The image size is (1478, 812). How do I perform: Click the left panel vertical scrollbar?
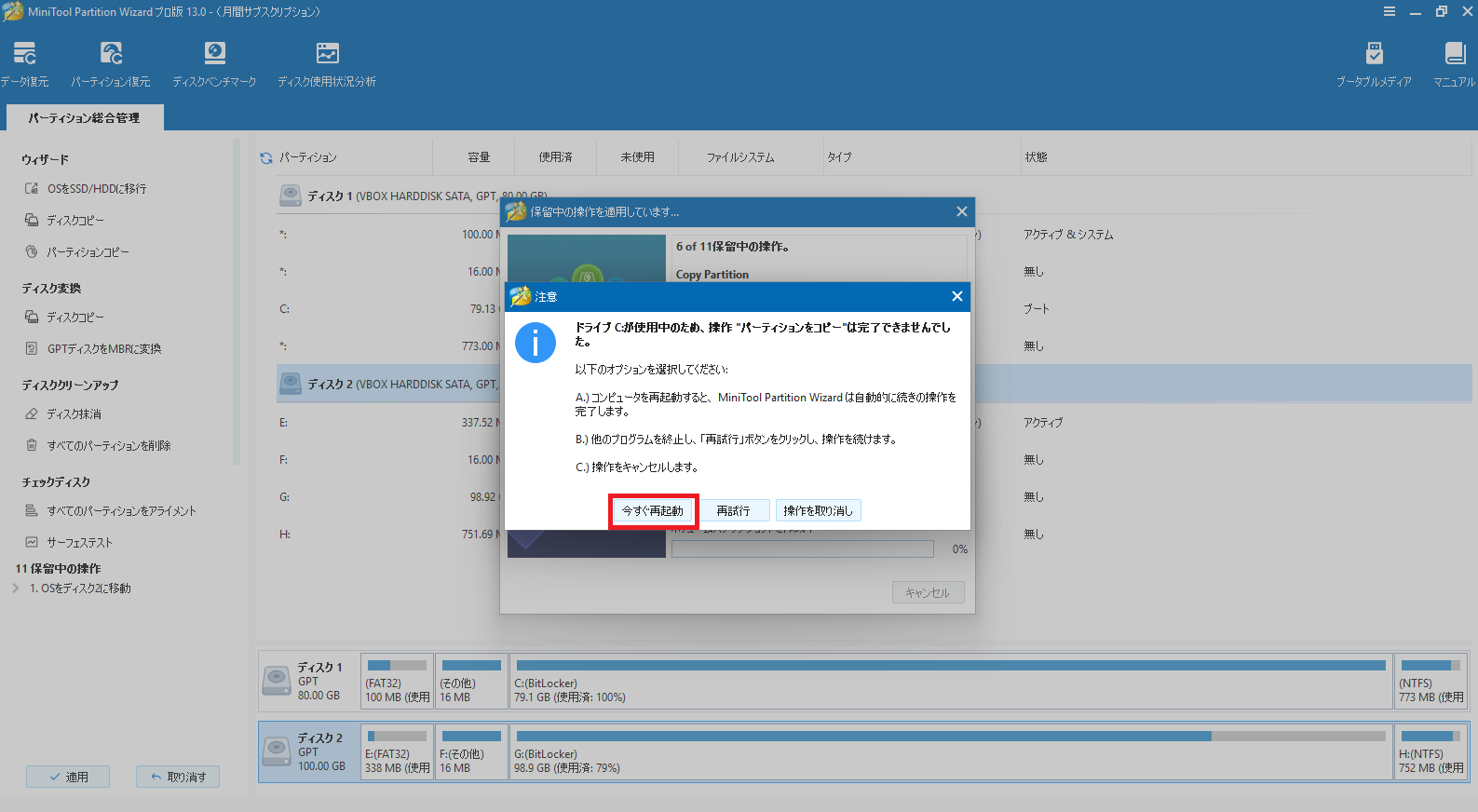[x=237, y=302]
